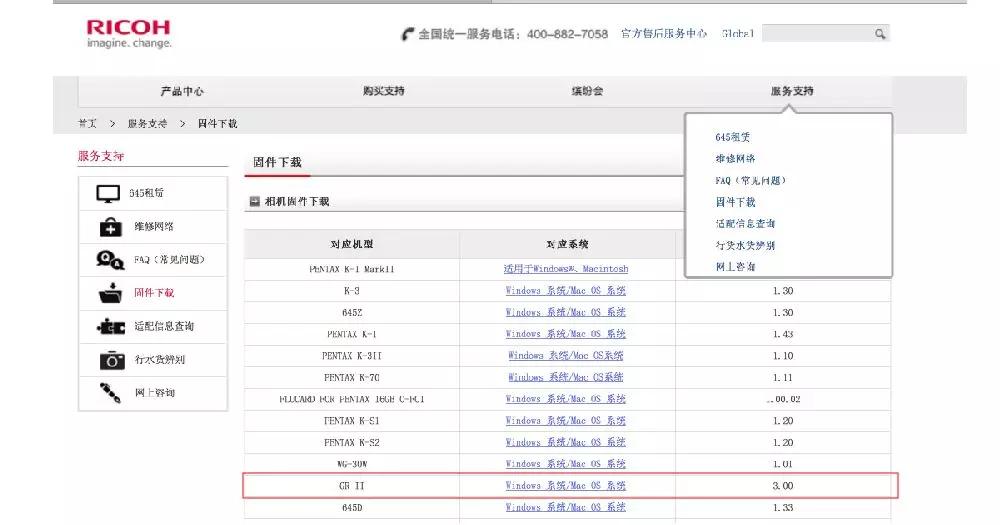
Task: Click the PENTAX K-70 model cell
Action: click(351, 378)
